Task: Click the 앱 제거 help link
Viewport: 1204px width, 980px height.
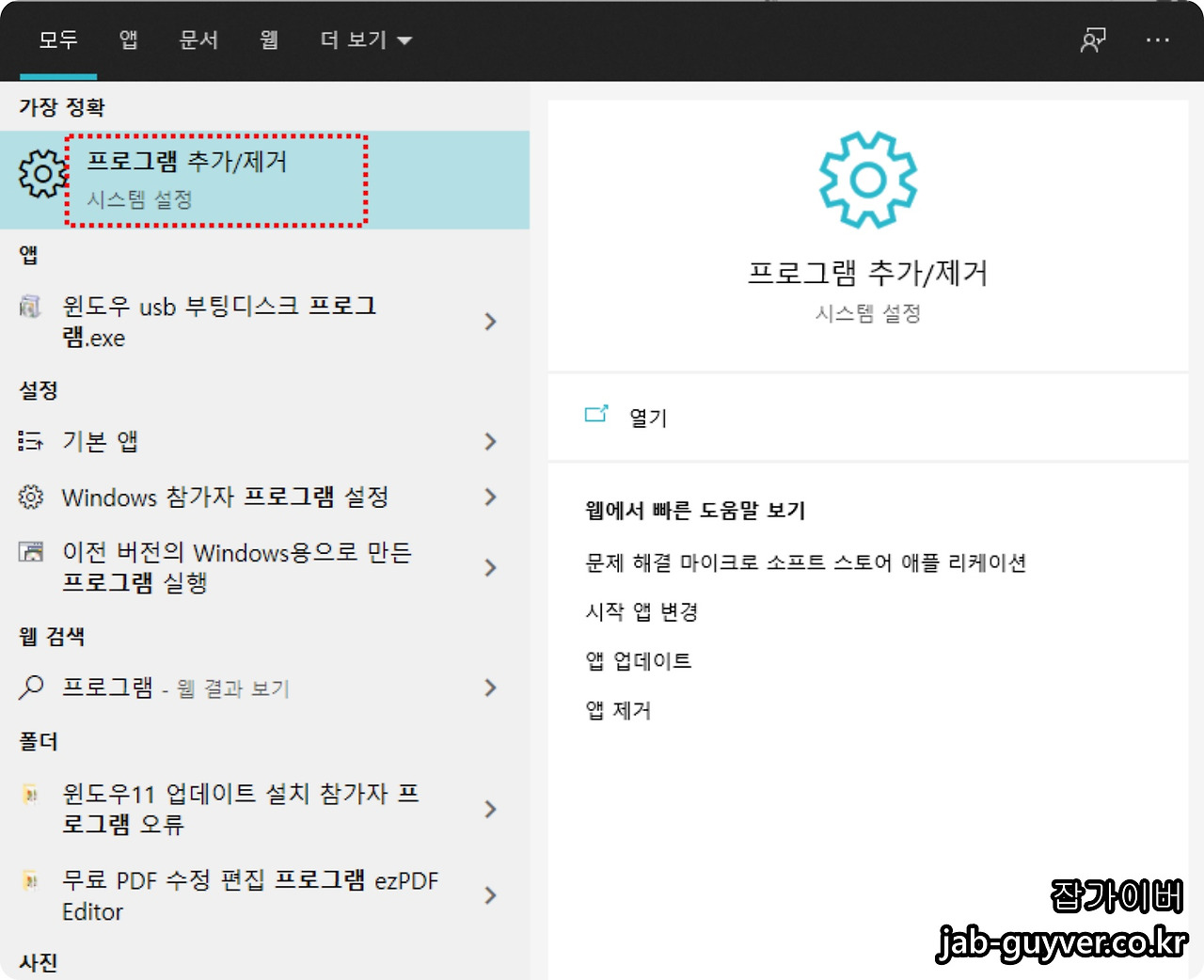Action: [618, 710]
